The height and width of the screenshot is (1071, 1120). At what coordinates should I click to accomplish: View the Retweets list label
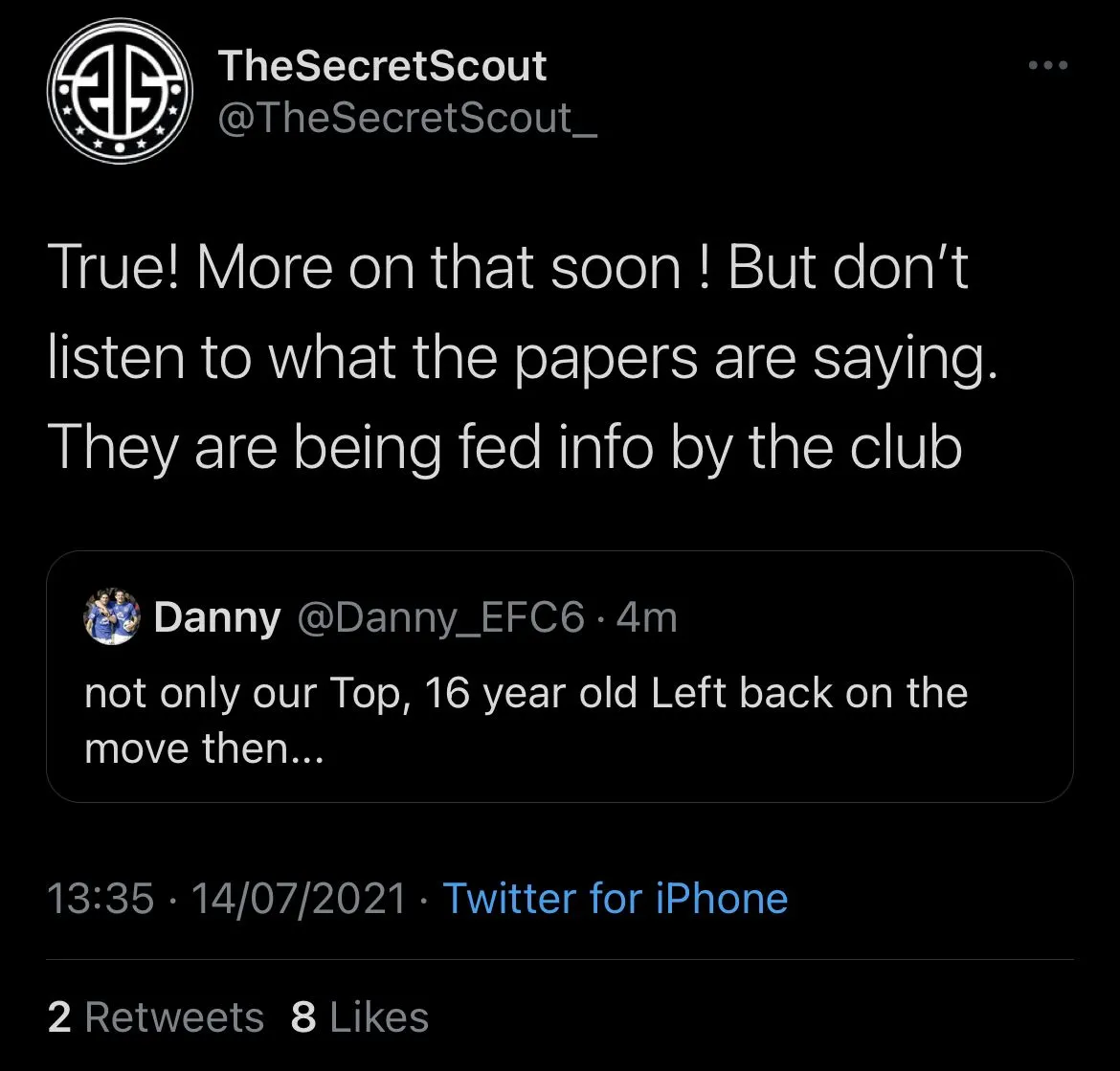174,1016
